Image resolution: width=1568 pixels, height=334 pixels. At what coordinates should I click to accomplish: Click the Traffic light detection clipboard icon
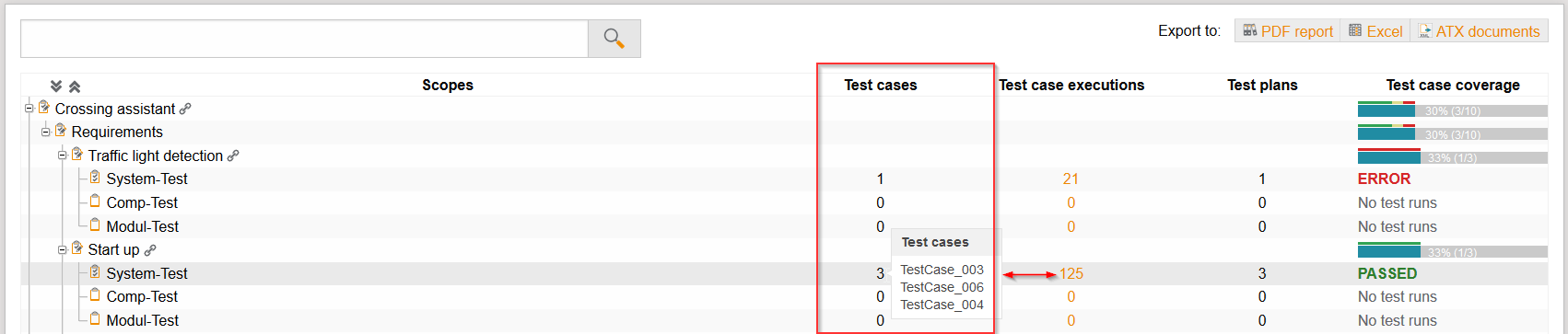[x=76, y=155]
